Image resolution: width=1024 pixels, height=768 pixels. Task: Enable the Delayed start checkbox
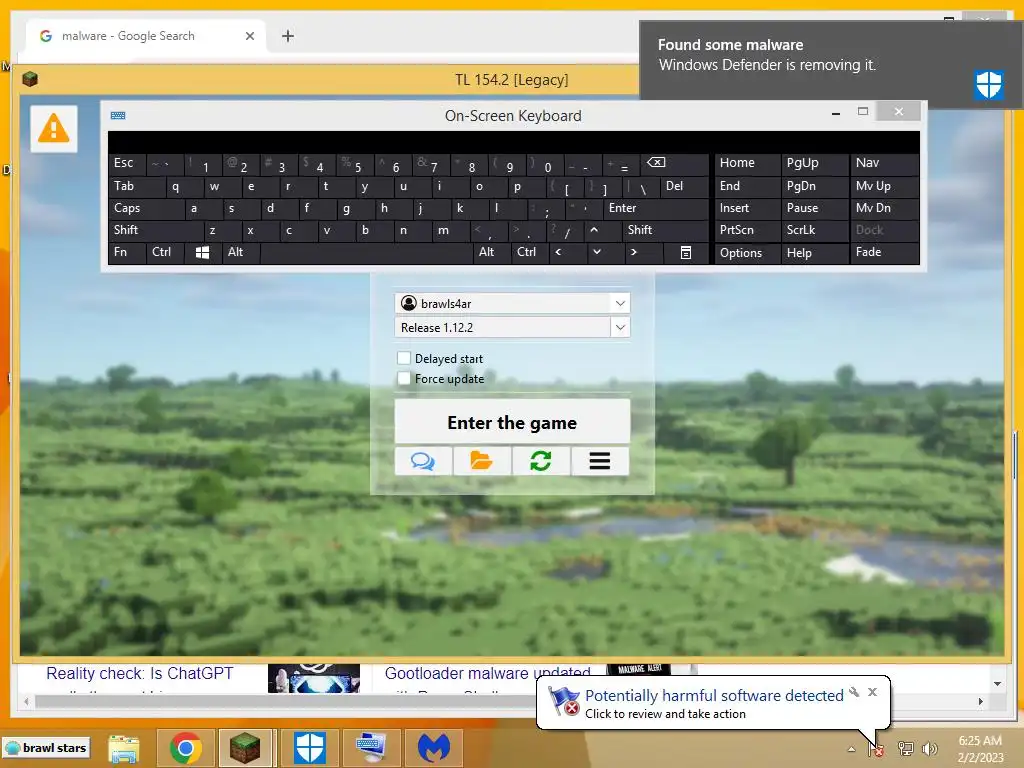pos(404,358)
